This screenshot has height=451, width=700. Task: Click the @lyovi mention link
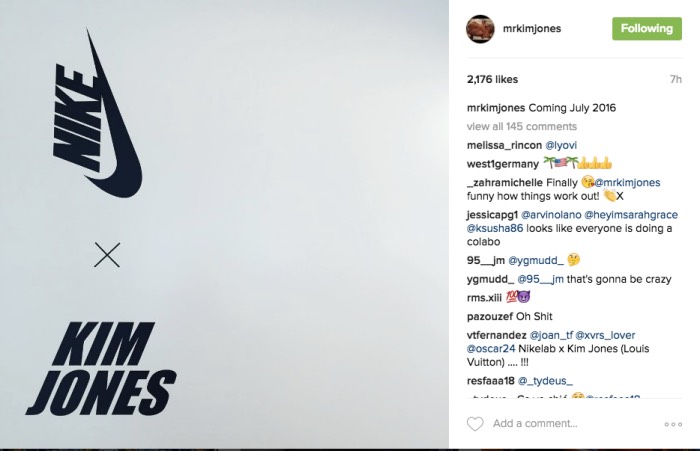pyautogui.click(x=561, y=146)
